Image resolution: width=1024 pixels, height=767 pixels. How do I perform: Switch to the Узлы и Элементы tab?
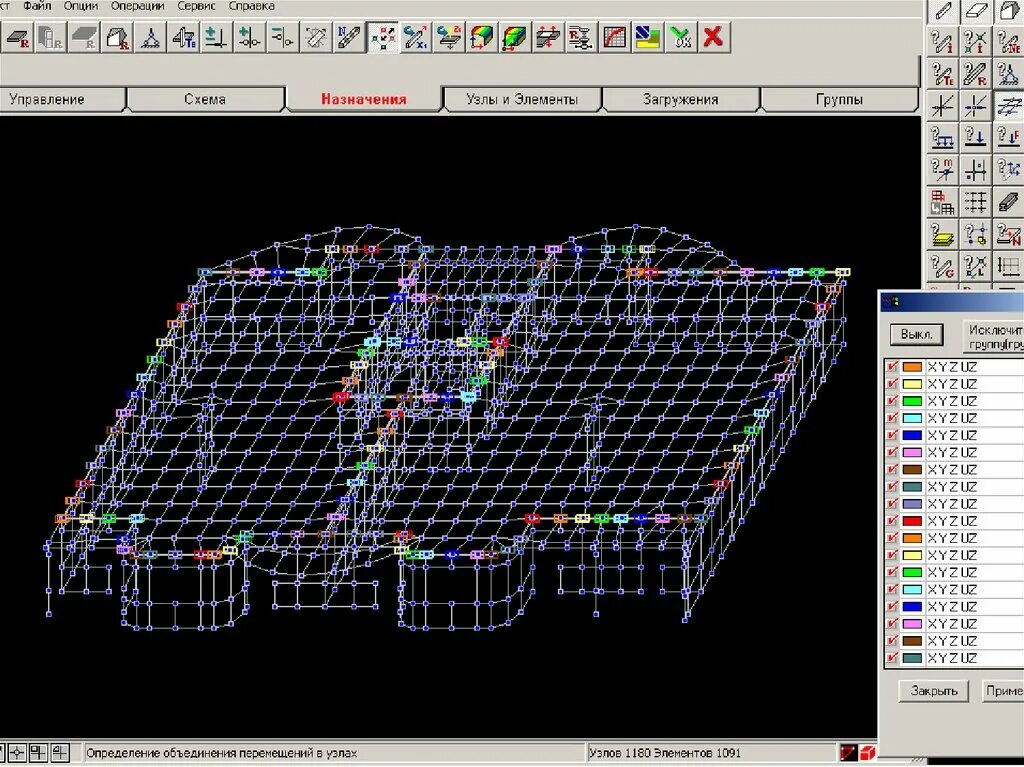[522, 100]
